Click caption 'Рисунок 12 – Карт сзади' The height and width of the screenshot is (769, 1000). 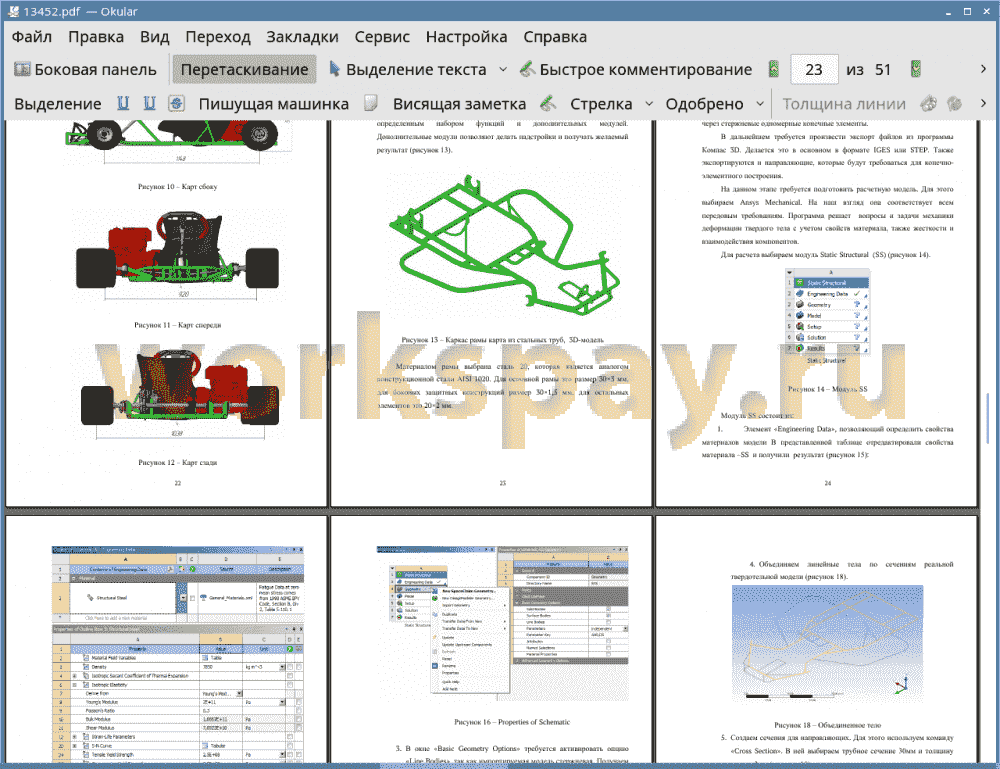(x=177, y=463)
